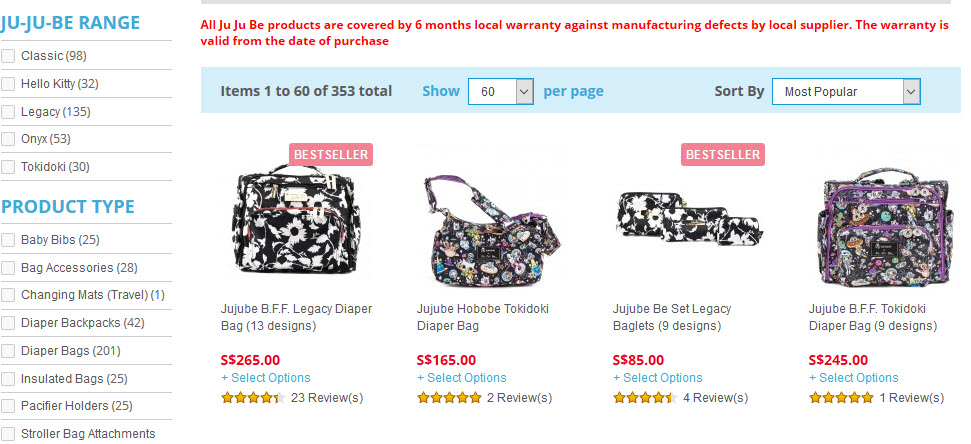Check the Insulated Bags filter checkbox

8,379
